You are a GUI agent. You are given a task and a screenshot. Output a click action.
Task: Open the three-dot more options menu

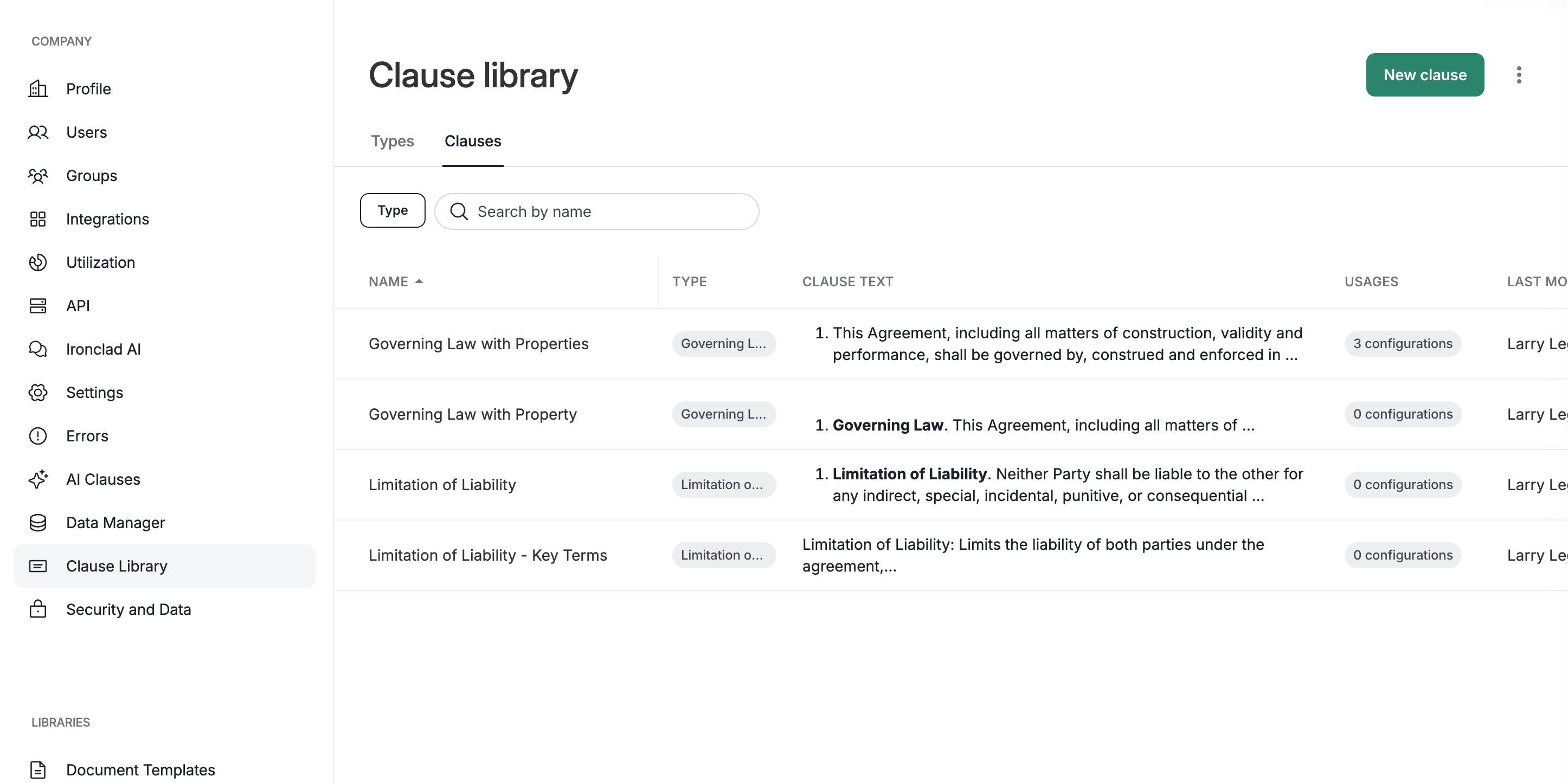pyautogui.click(x=1519, y=75)
